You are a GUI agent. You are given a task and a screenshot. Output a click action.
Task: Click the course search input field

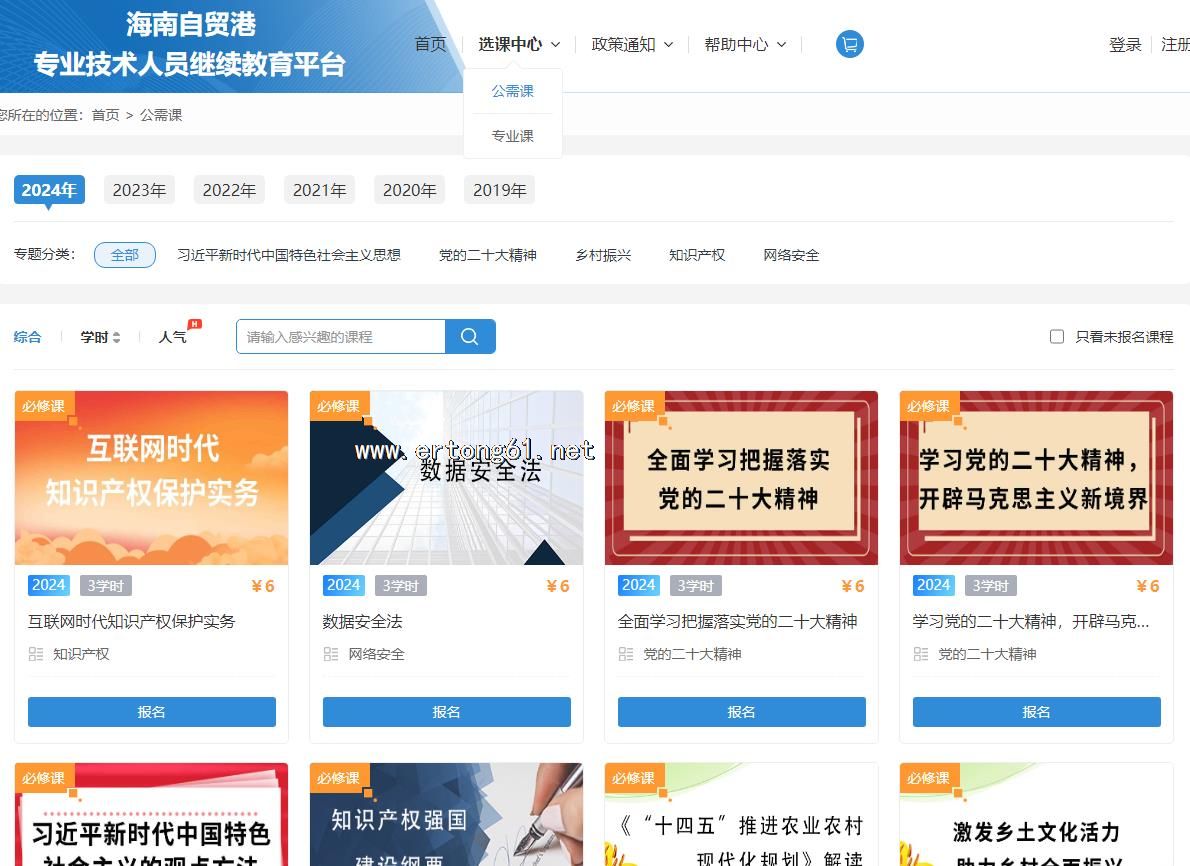tap(340, 337)
